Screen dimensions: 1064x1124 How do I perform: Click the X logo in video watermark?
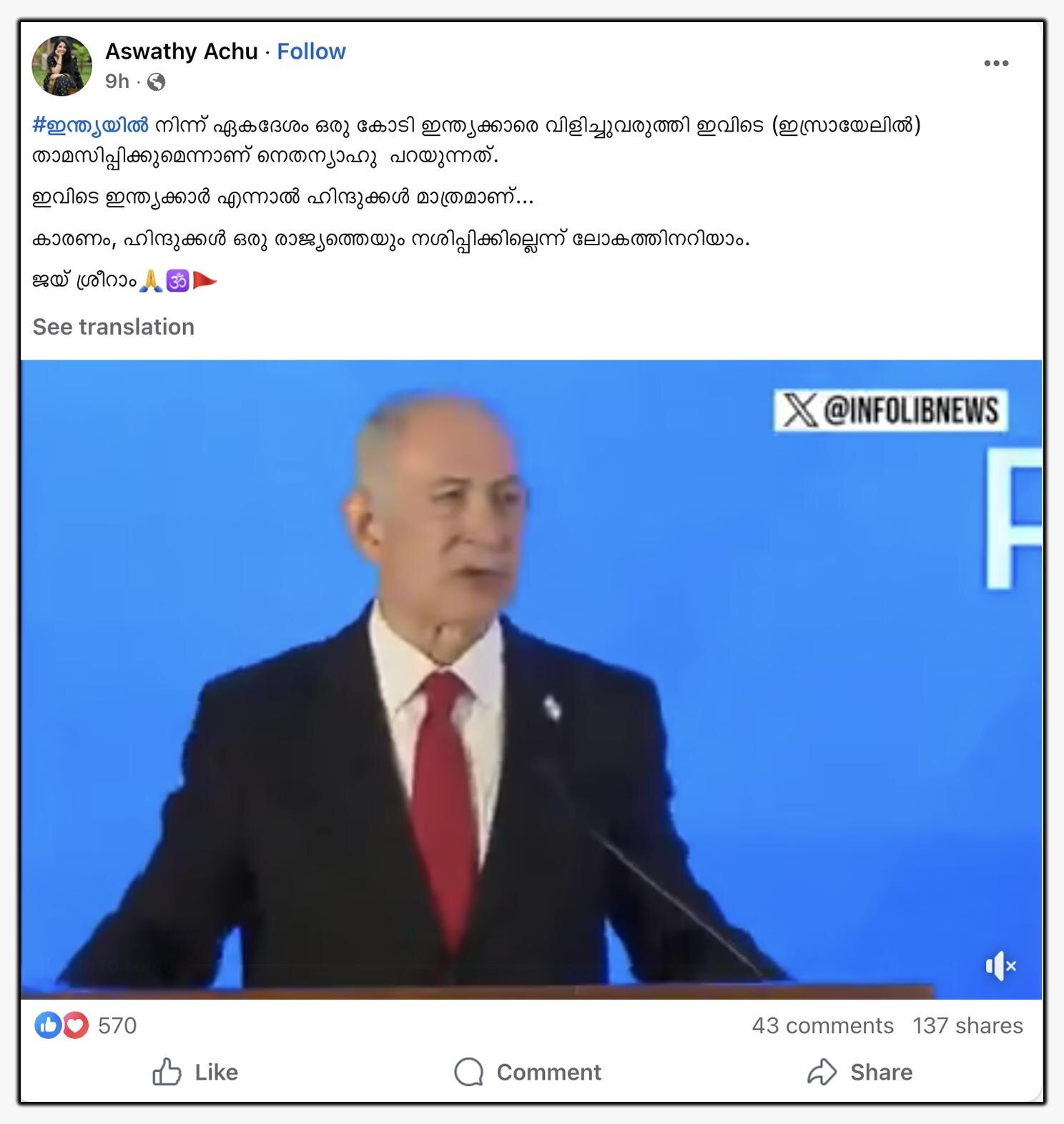coord(799,410)
